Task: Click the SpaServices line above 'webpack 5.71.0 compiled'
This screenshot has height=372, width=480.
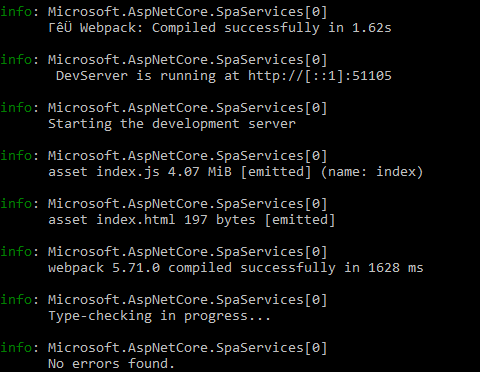Action: (x=188, y=252)
